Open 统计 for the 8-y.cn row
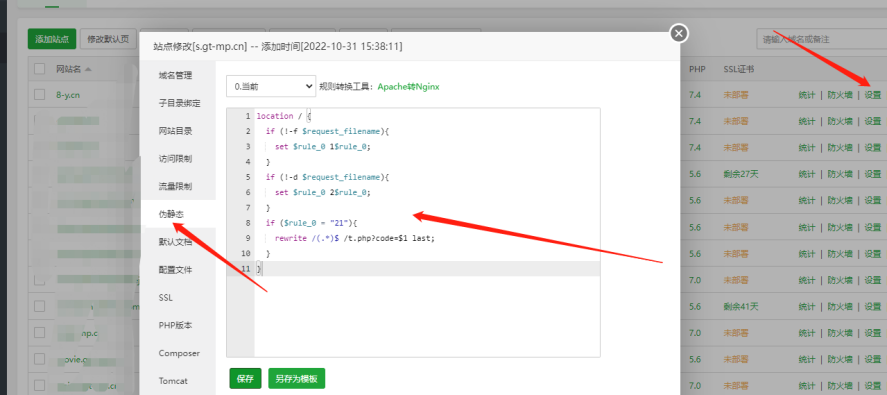Viewport: 887px width, 395px height. (807, 95)
